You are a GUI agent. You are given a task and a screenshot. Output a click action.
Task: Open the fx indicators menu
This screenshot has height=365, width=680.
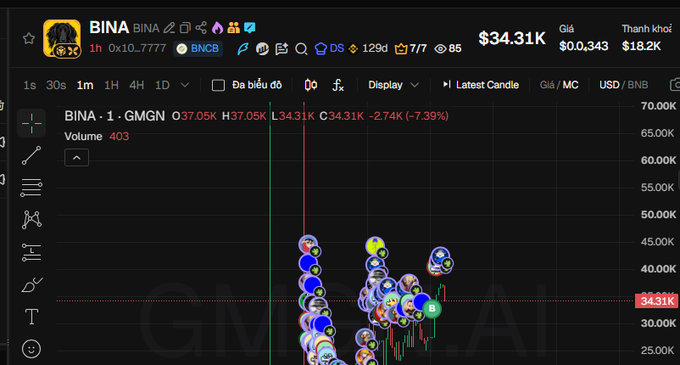(338, 85)
